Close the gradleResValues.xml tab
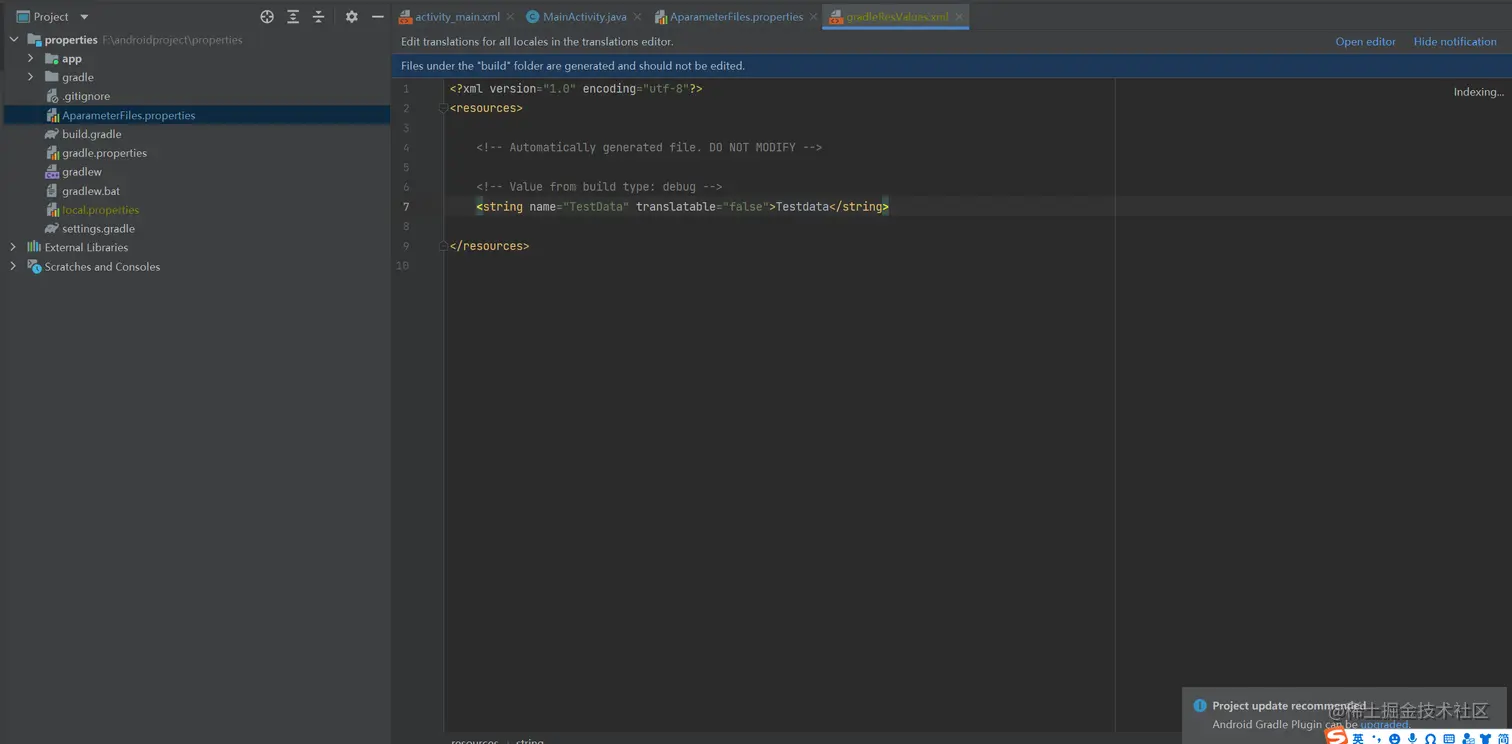Viewport: 1512px width, 744px height. click(x=959, y=17)
